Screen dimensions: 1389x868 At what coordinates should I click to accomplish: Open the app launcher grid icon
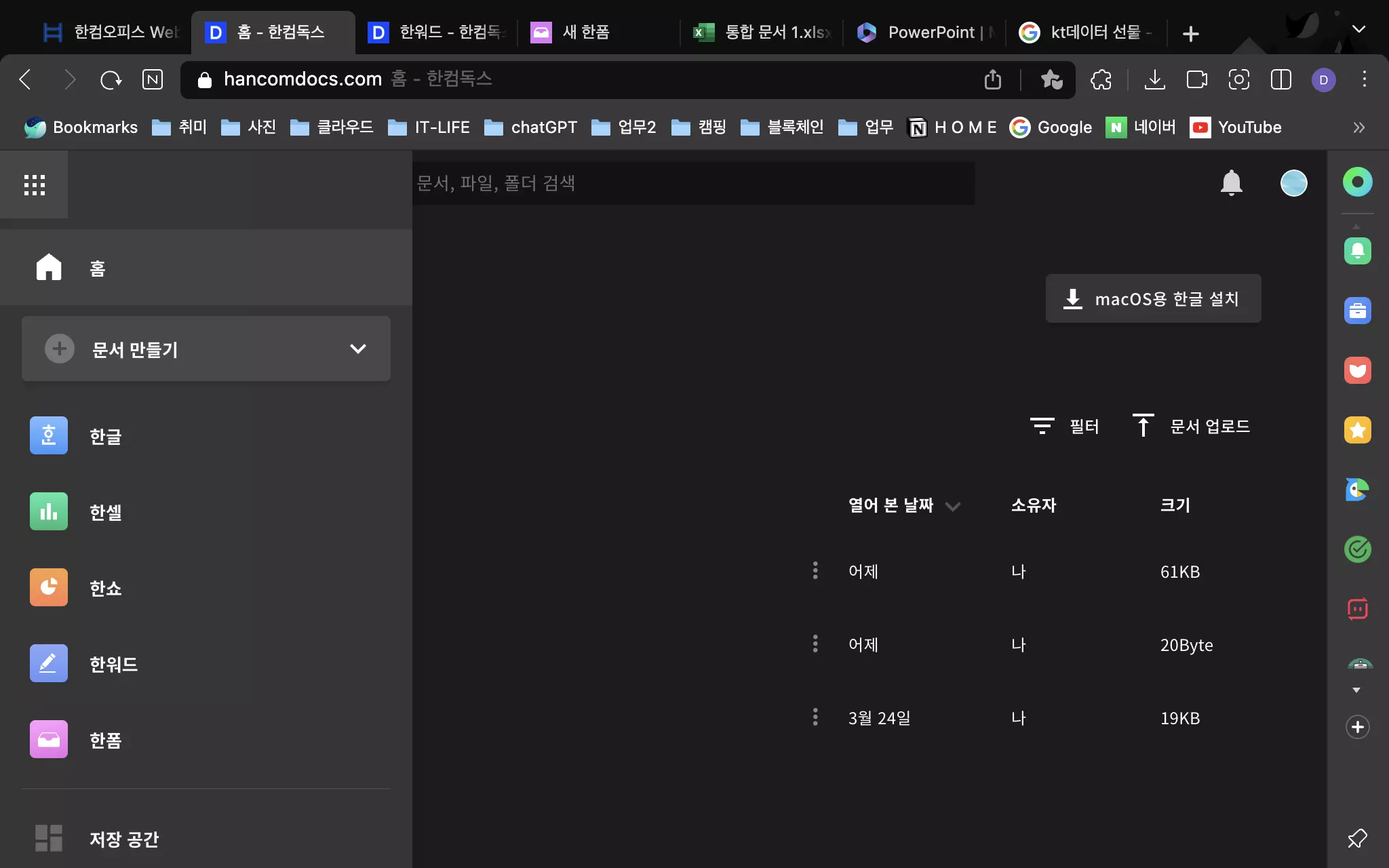tap(34, 184)
